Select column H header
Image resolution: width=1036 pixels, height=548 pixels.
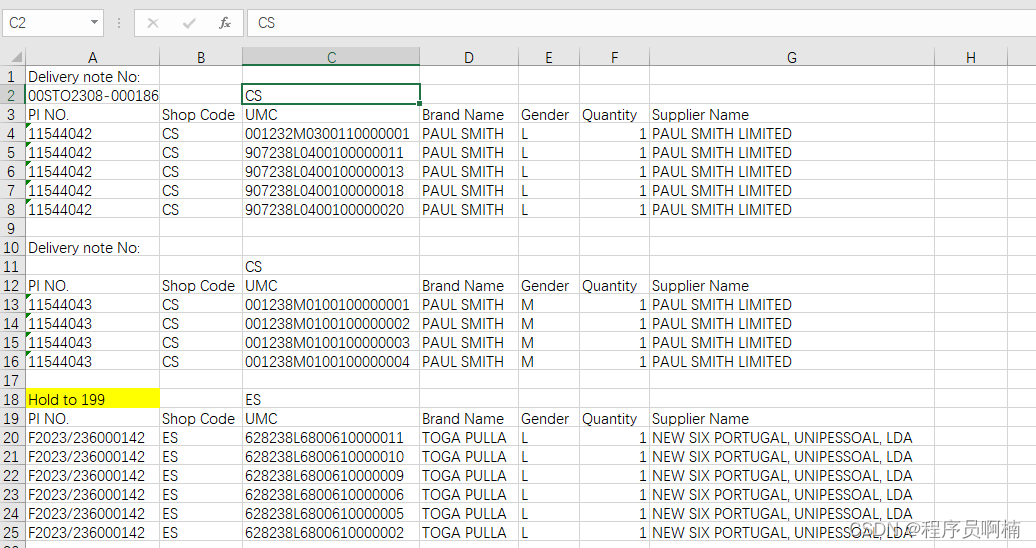(970, 58)
